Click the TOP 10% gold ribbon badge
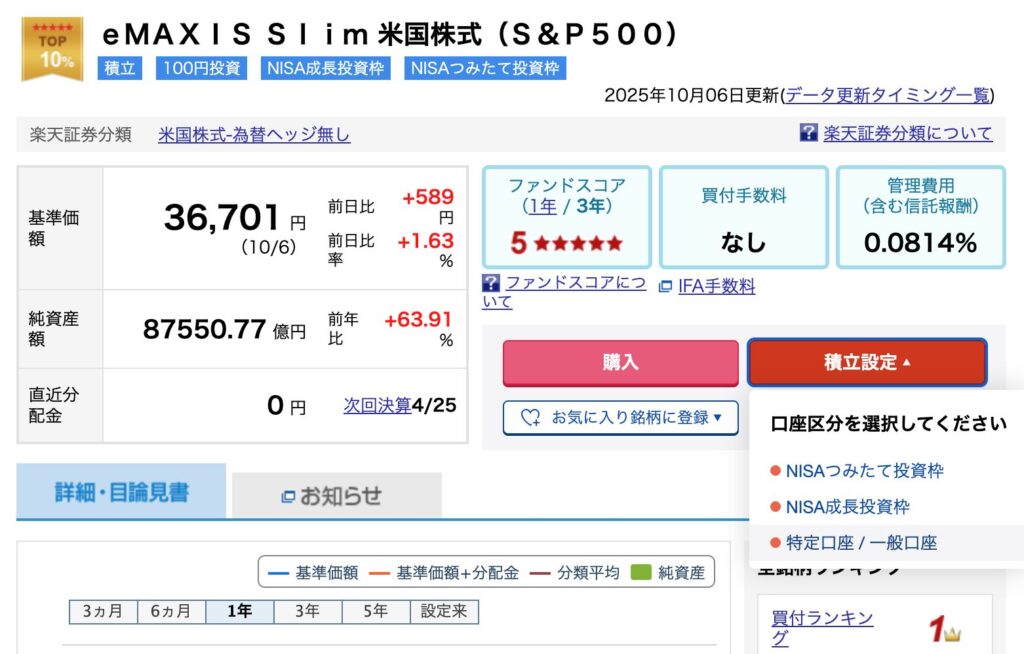Viewport: 1024px width, 654px height. [52, 49]
